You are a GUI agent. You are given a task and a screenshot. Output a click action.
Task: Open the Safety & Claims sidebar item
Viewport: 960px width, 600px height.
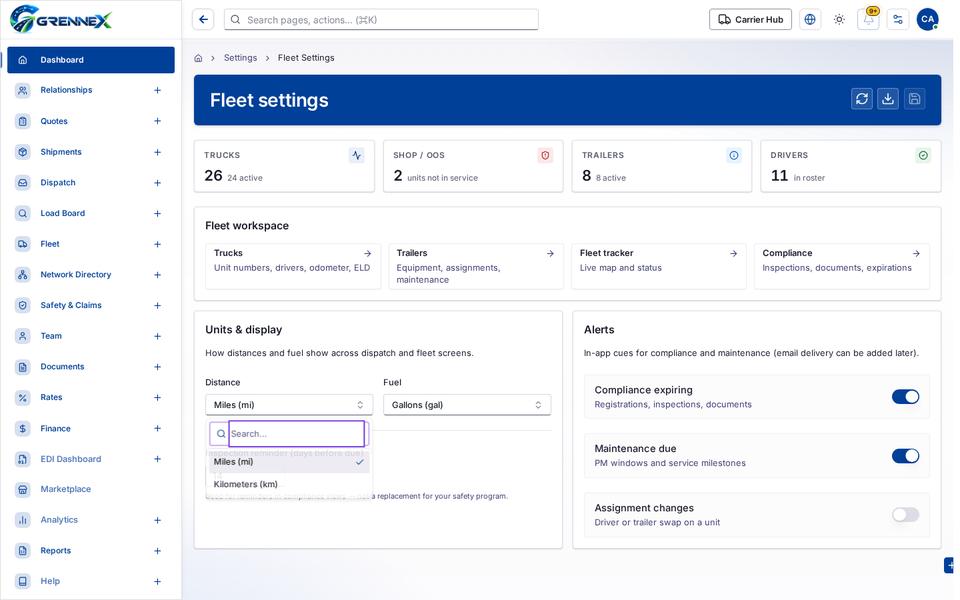pos(91,306)
